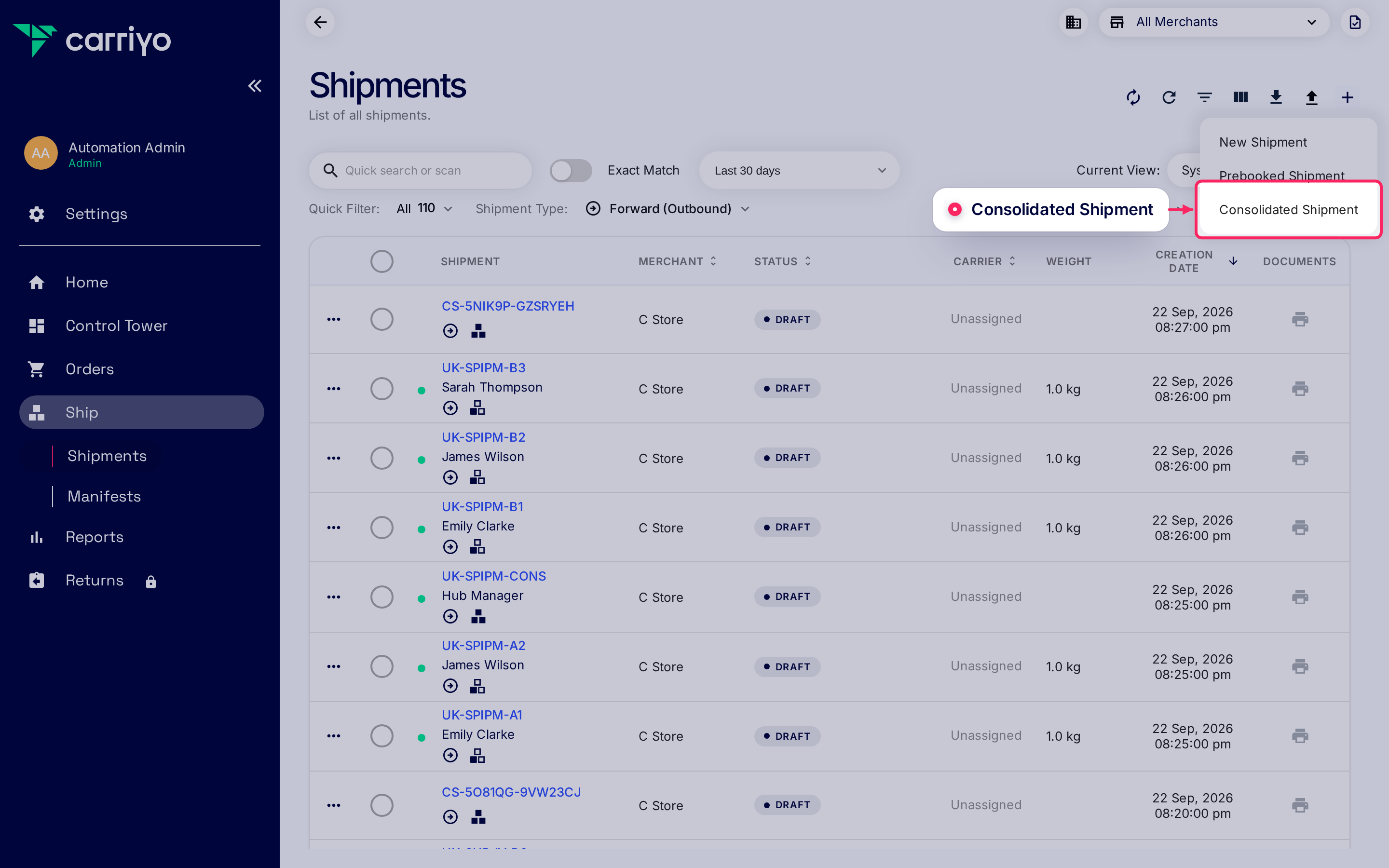The image size is (1389, 868).
Task: Open the filter list icon
Action: coord(1205,97)
